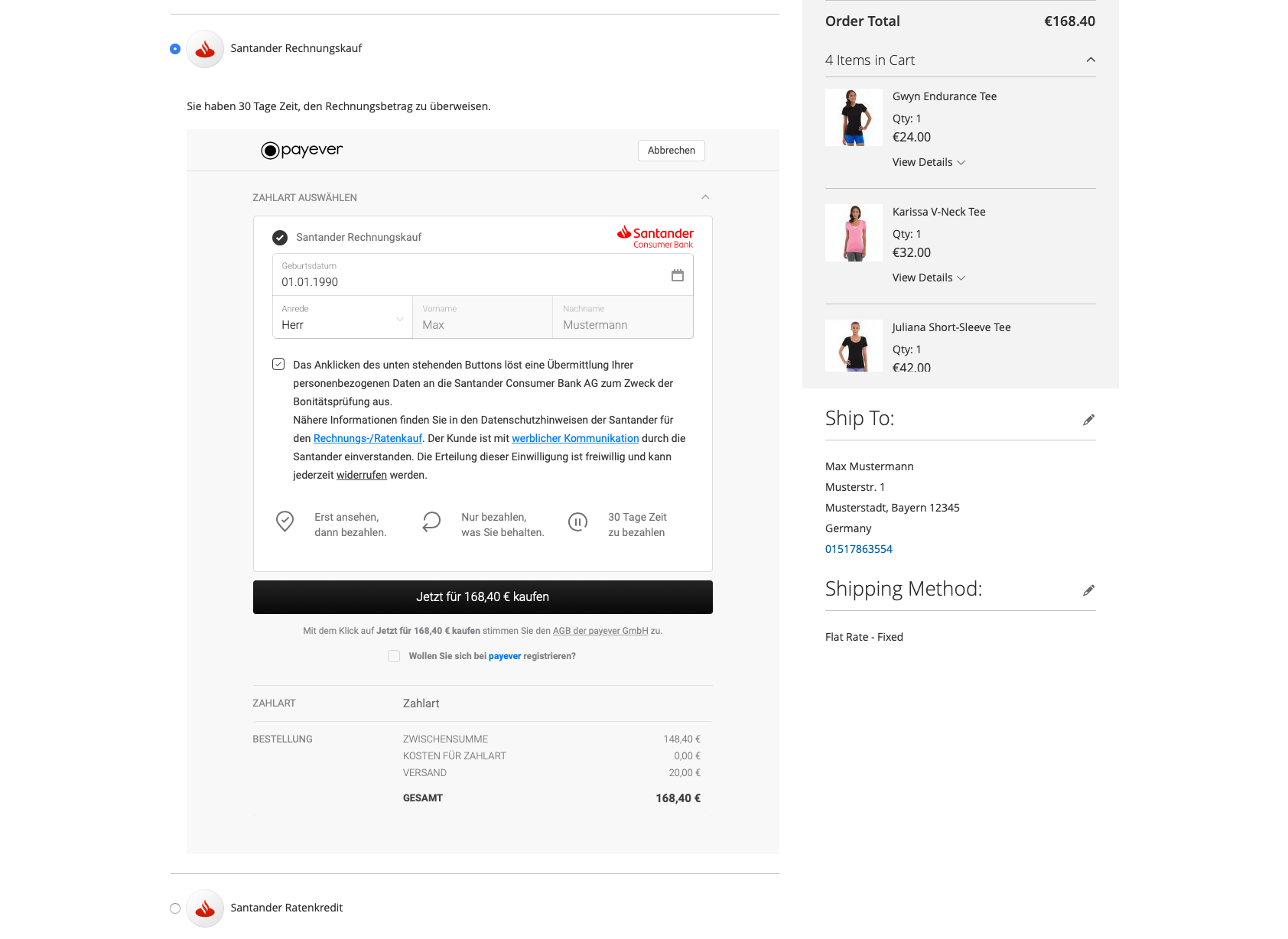Click the Santander Ratenkredit flame logo icon
The image size is (1288, 939).
[x=205, y=908]
